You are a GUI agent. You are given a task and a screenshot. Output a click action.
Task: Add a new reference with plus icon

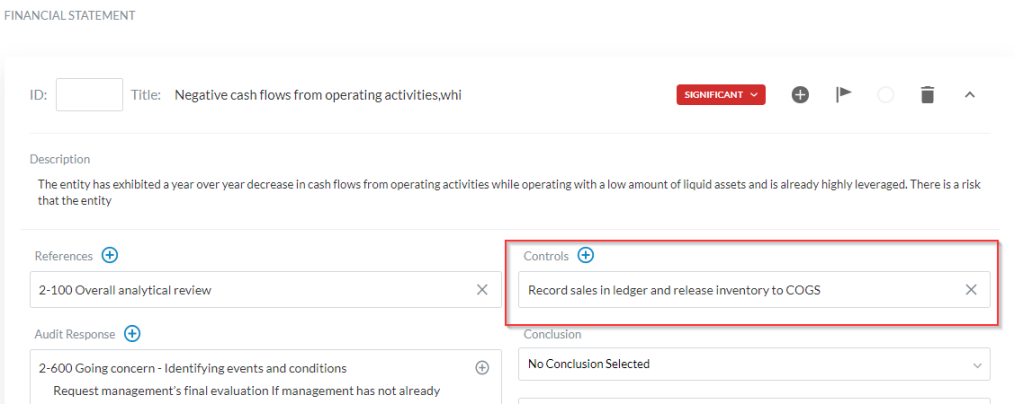pos(110,256)
